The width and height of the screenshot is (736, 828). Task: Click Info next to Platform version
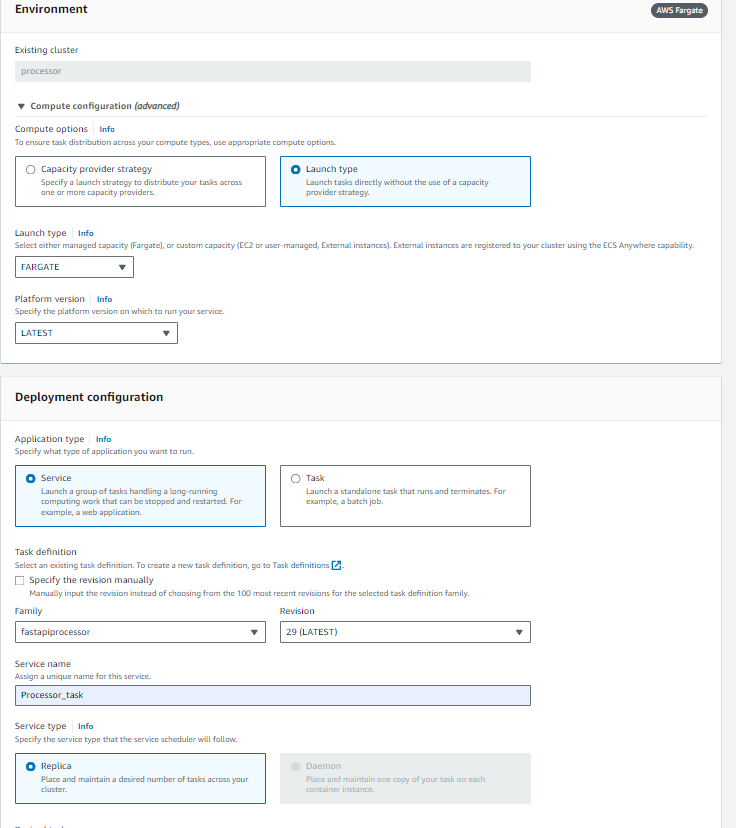click(x=104, y=298)
